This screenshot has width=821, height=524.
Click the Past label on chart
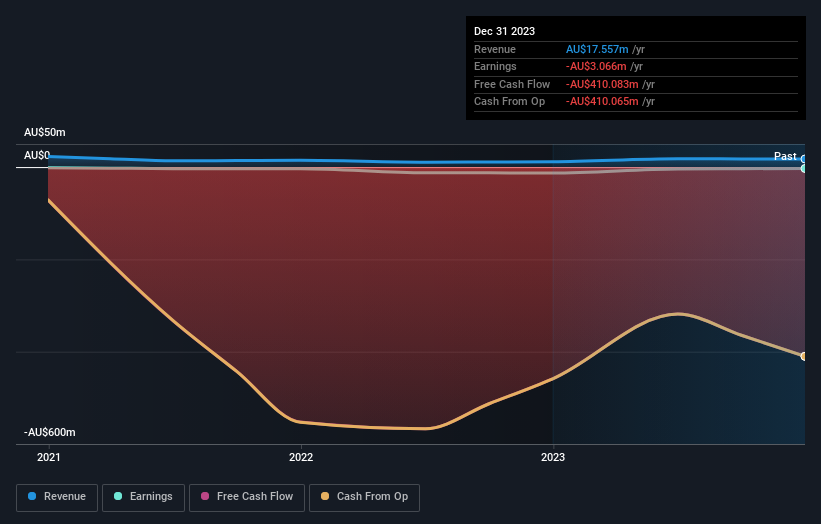785,156
